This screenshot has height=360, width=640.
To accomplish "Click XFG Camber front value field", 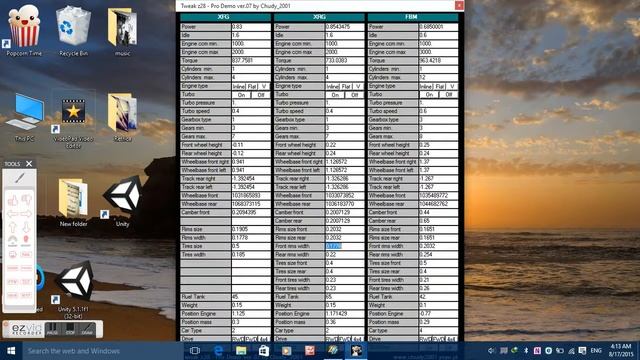I will pos(251,212).
